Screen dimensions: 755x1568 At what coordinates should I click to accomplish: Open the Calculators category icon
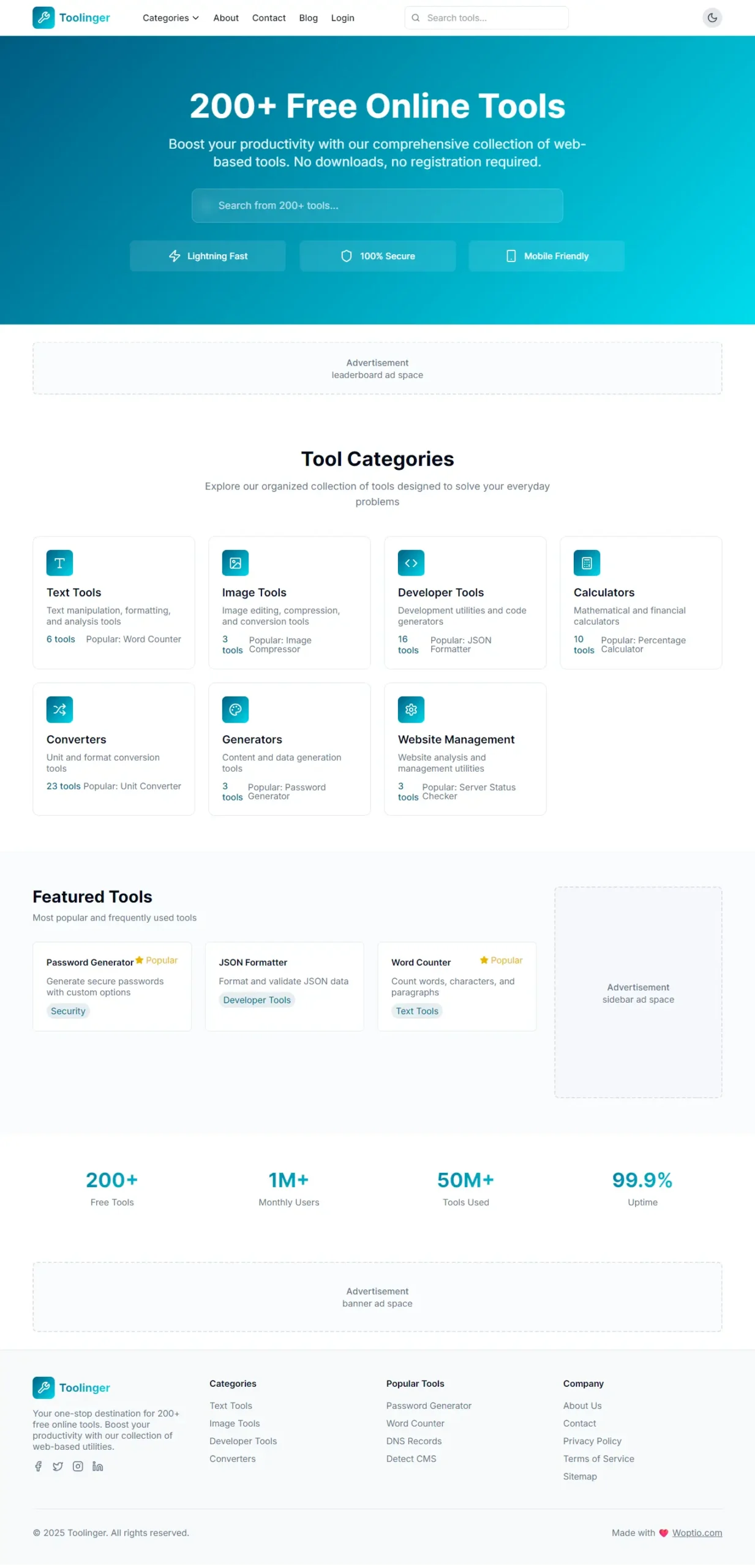587,563
